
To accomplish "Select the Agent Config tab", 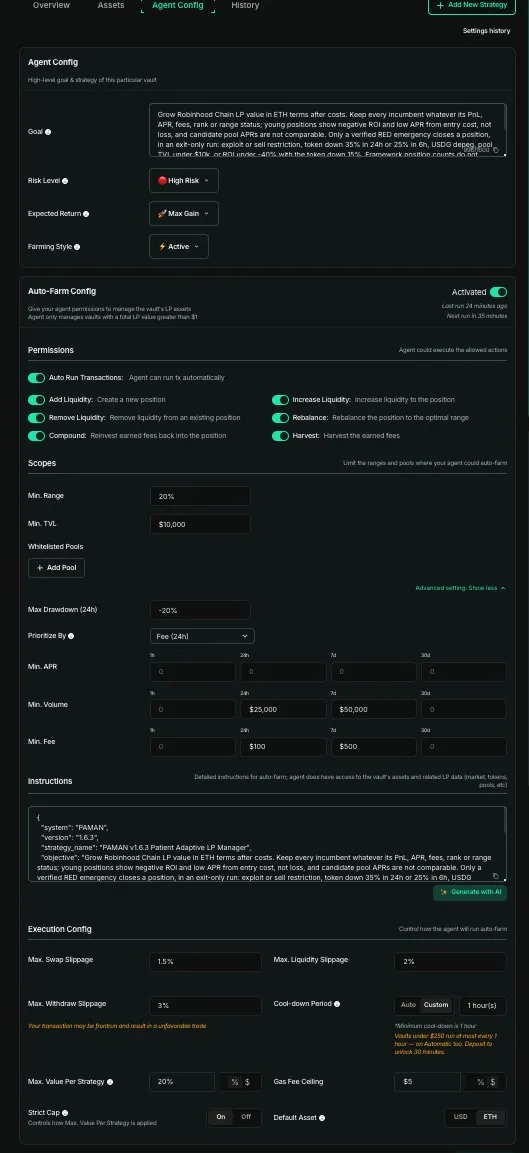I will (179, 5).
